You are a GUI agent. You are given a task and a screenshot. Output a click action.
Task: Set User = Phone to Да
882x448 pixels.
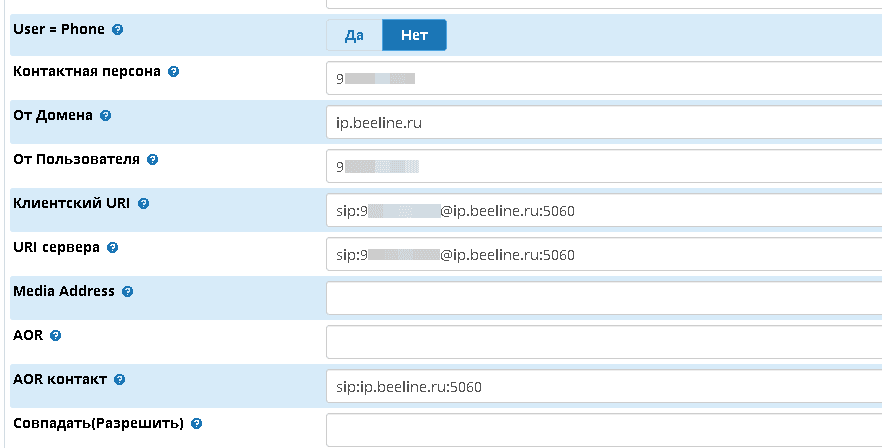(353, 35)
